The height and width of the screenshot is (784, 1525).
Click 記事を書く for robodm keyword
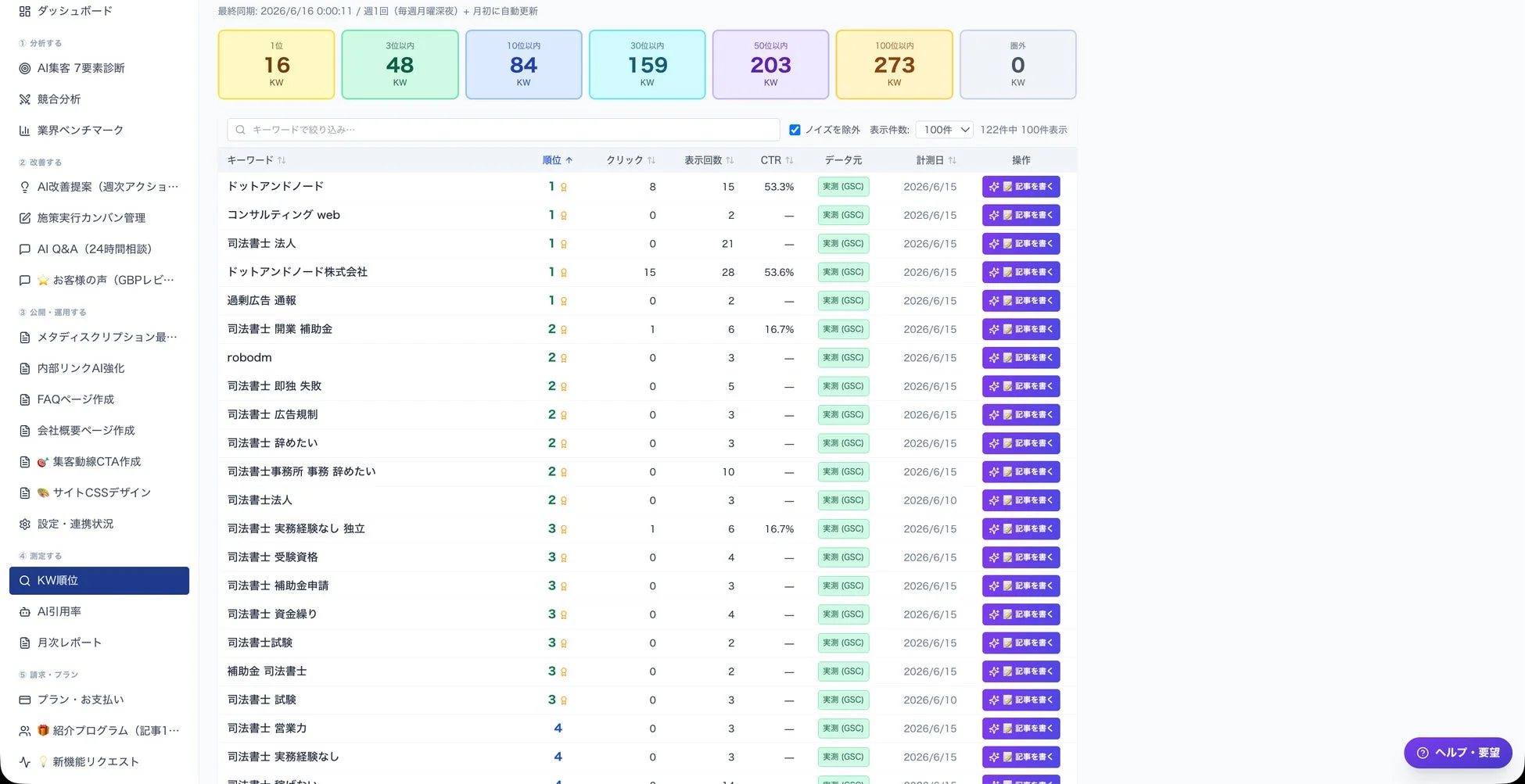[1021, 358]
